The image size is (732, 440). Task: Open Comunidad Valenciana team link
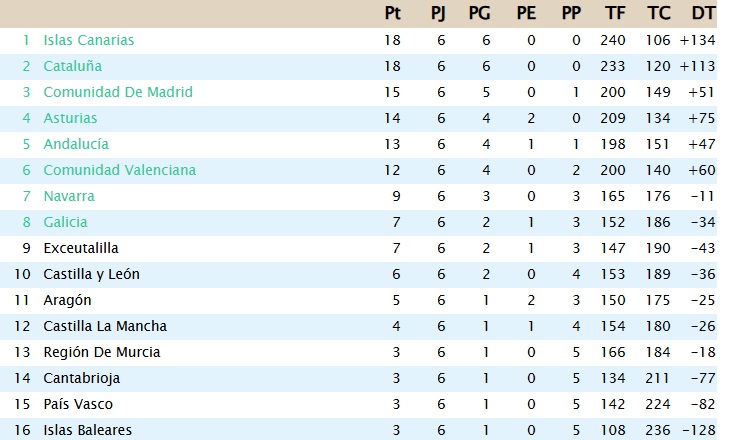point(119,170)
